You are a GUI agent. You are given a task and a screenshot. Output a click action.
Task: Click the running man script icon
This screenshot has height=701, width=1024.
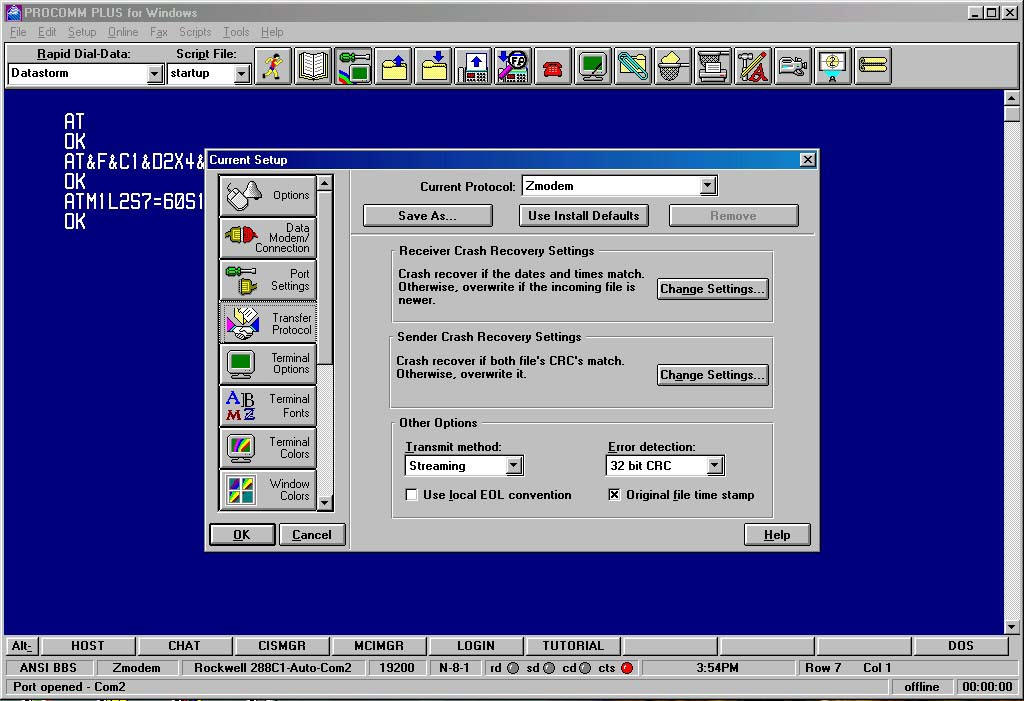pyautogui.click(x=273, y=66)
